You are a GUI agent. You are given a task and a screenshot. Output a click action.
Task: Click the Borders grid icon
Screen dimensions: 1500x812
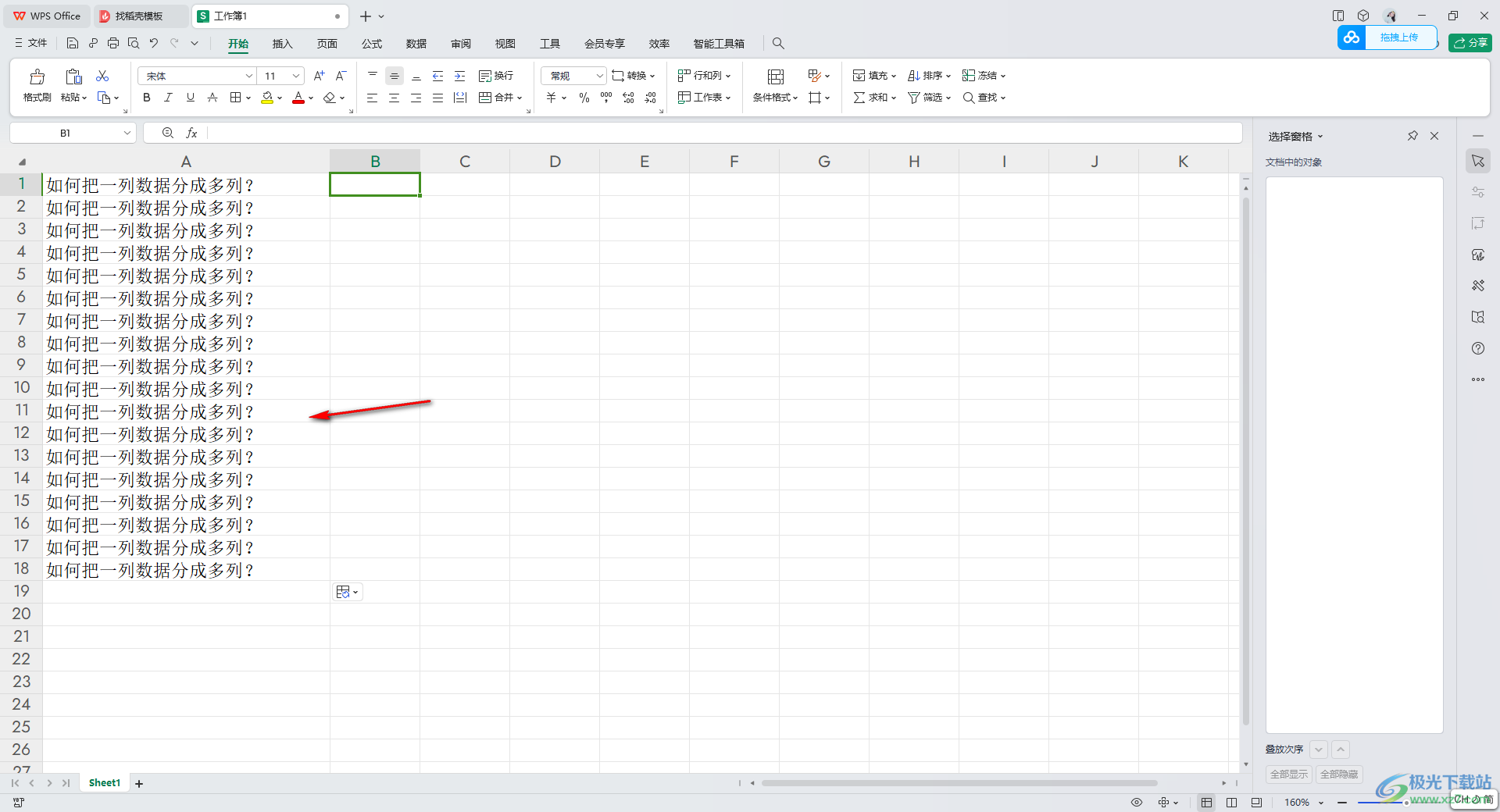click(x=235, y=98)
